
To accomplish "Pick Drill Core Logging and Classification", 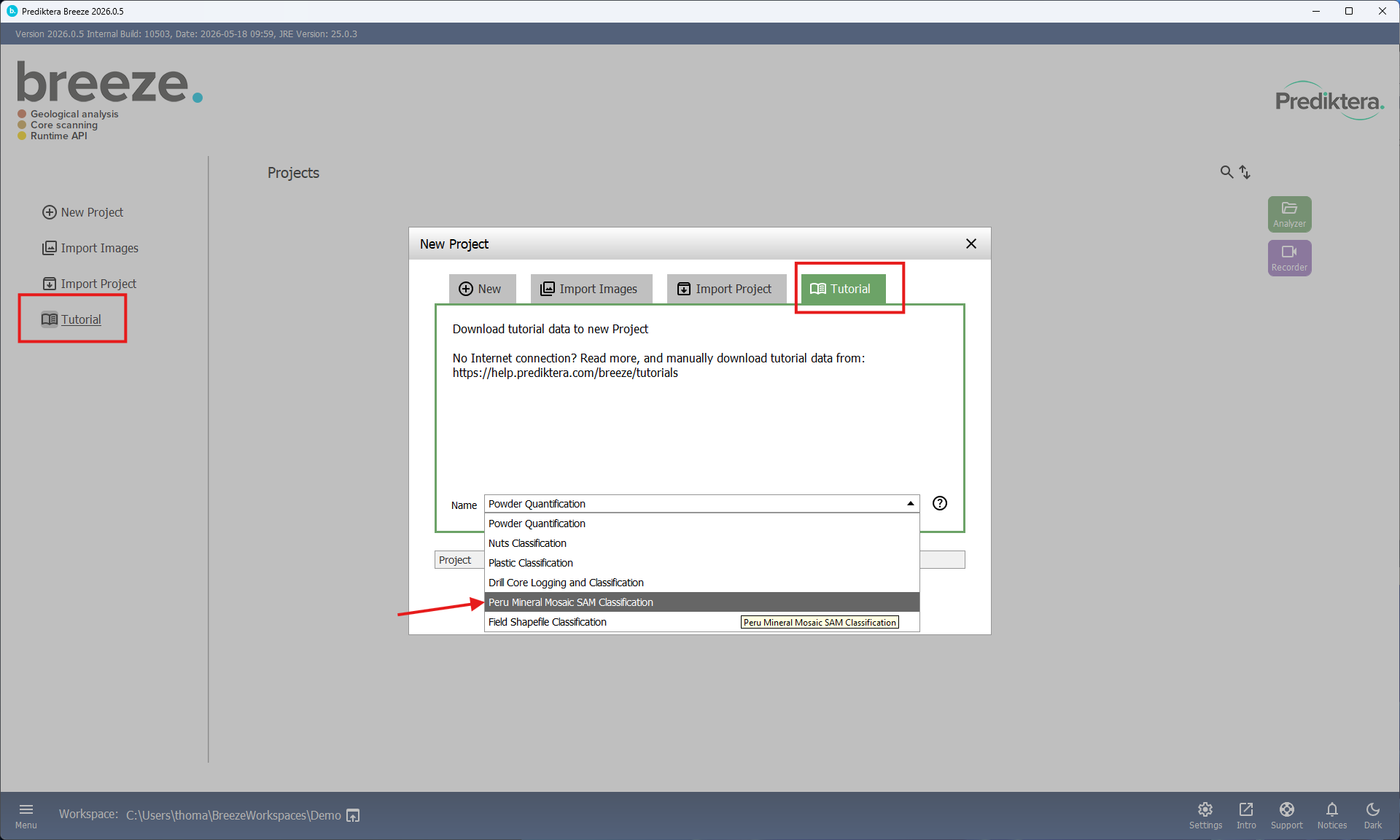I will coord(701,583).
